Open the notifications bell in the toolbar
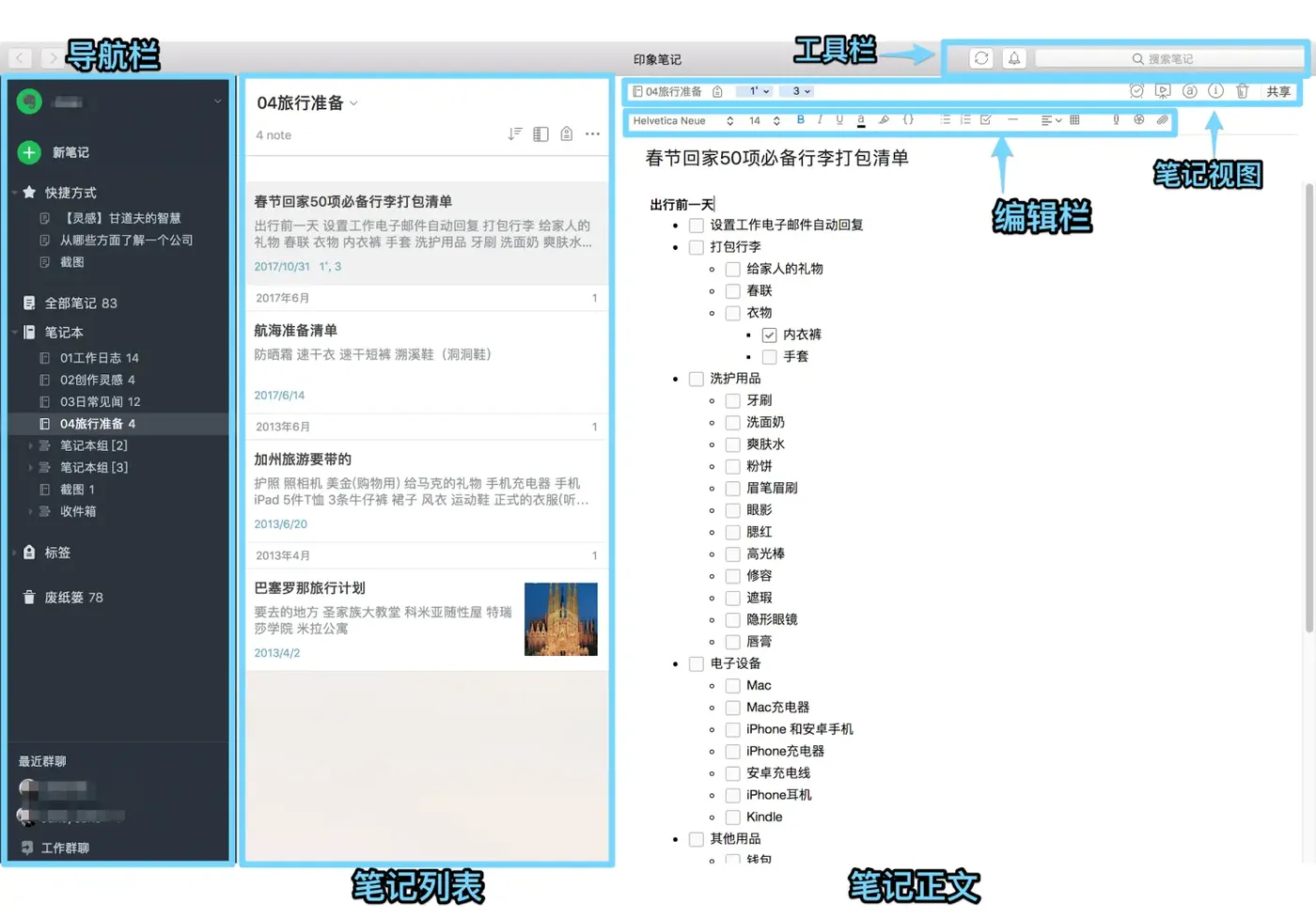Screen dimensions: 1316x919 (x=1014, y=58)
